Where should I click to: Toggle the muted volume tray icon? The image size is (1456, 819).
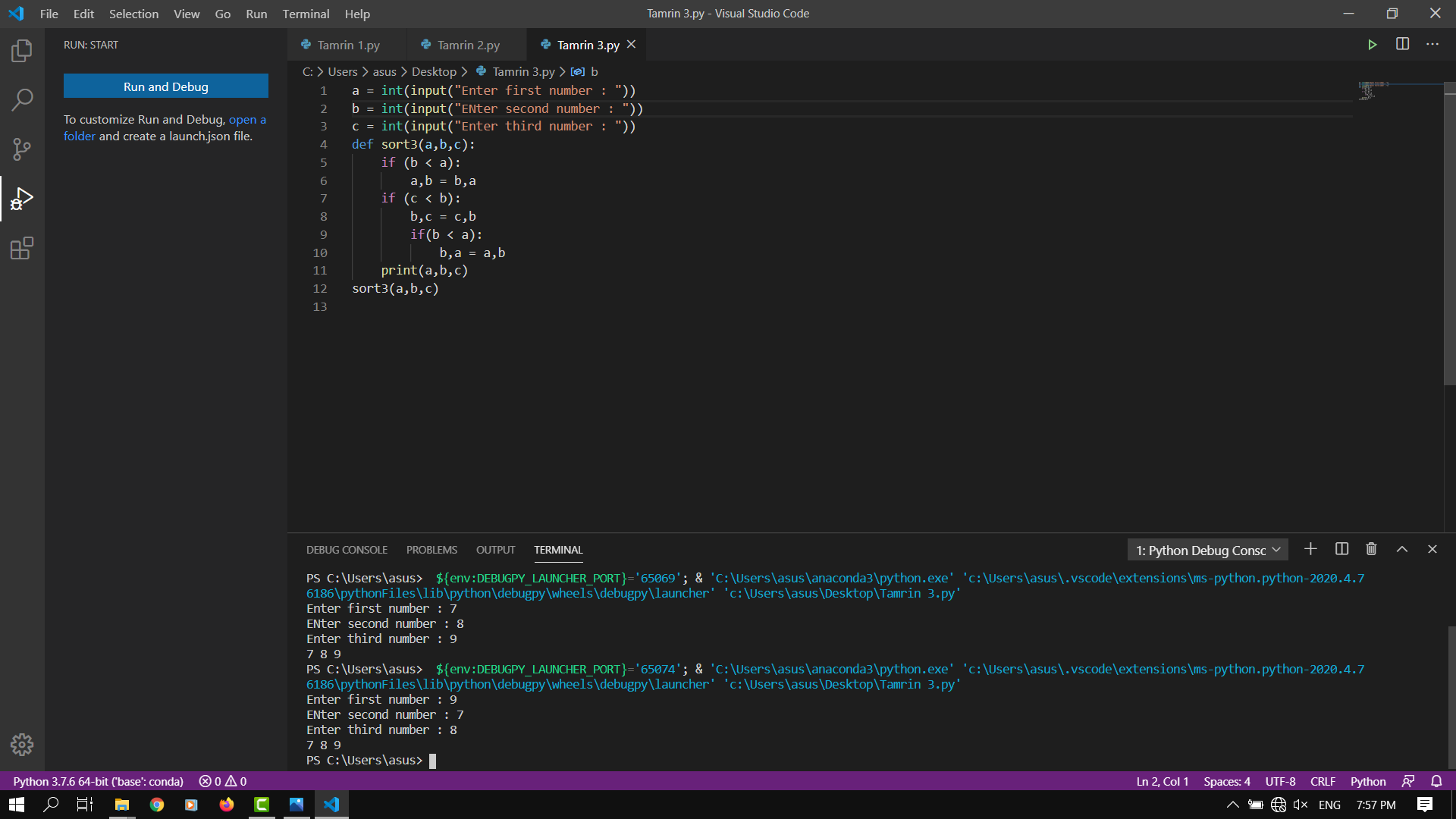(1301, 805)
